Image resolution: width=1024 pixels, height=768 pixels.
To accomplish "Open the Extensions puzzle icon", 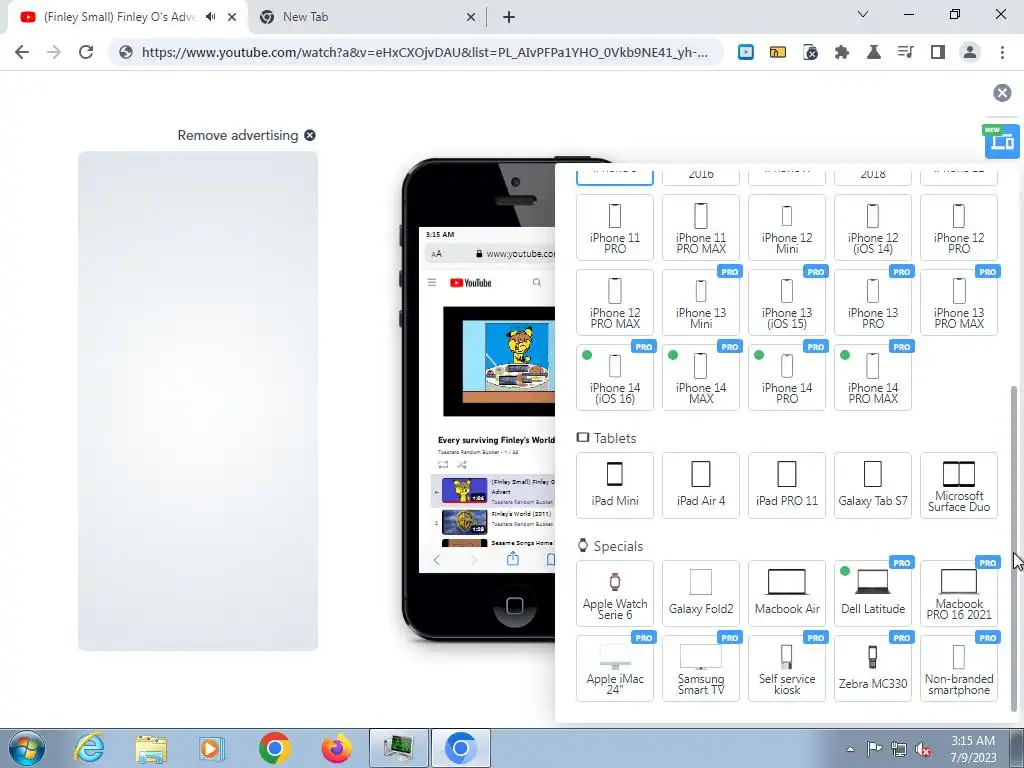I will click(842, 52).
